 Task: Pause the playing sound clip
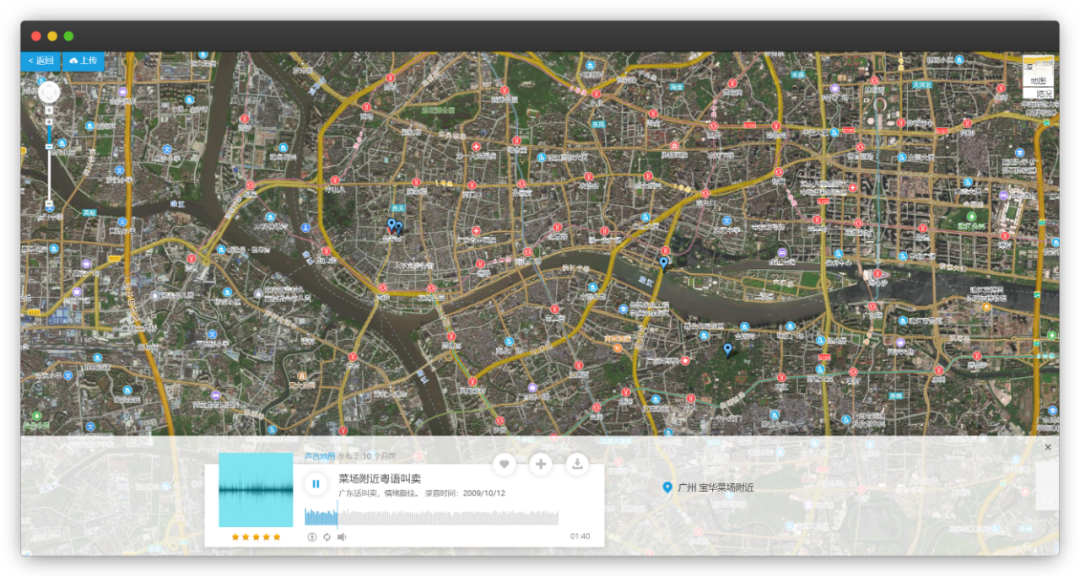316,485
